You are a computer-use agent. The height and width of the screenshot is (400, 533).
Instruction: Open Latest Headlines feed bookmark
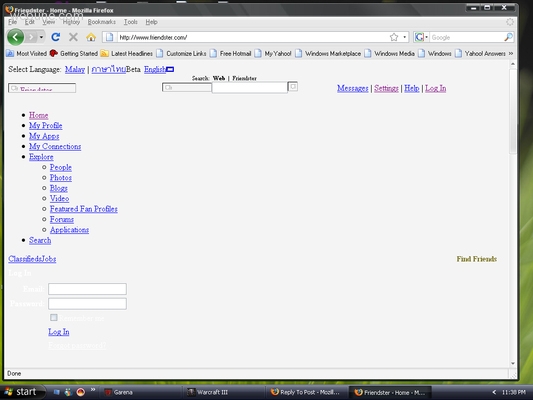pos(127,53)
